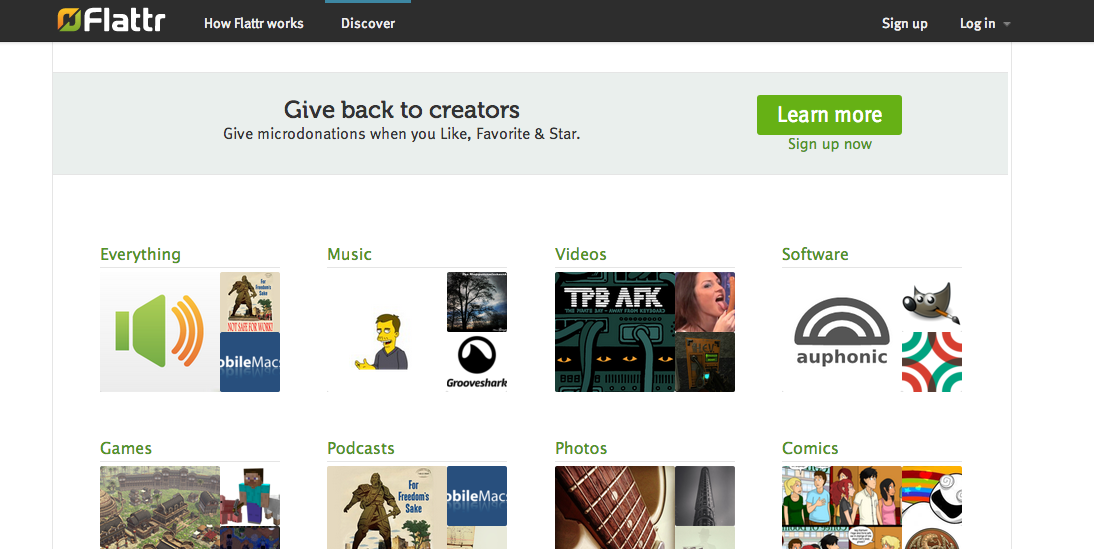Select the mobileMacs thumbnail under Podcasts
1094x549 pixels.
pos(477,496)
